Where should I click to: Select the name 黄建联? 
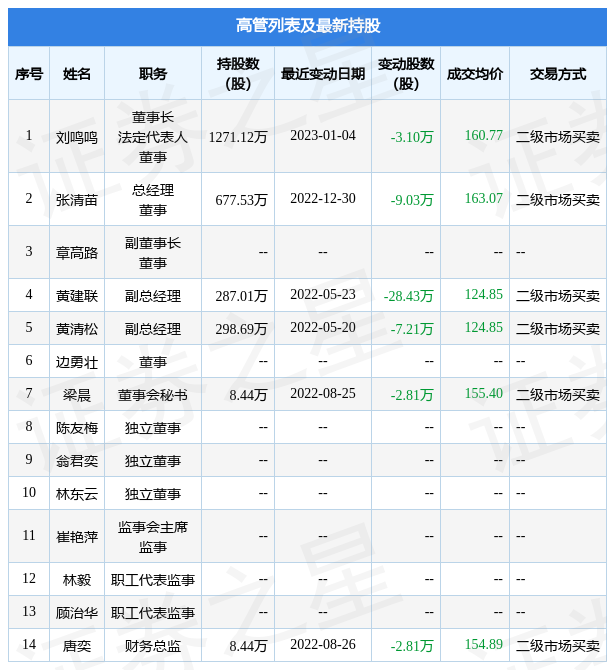[77, 296]
